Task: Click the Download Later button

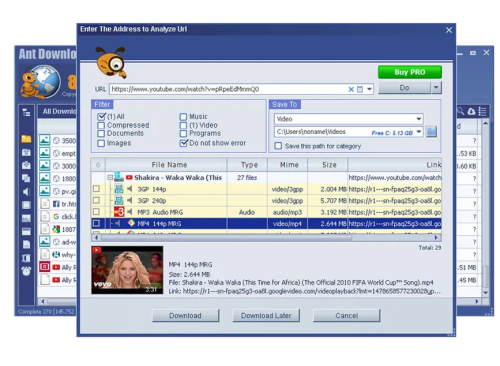Action: pos(266,315)
